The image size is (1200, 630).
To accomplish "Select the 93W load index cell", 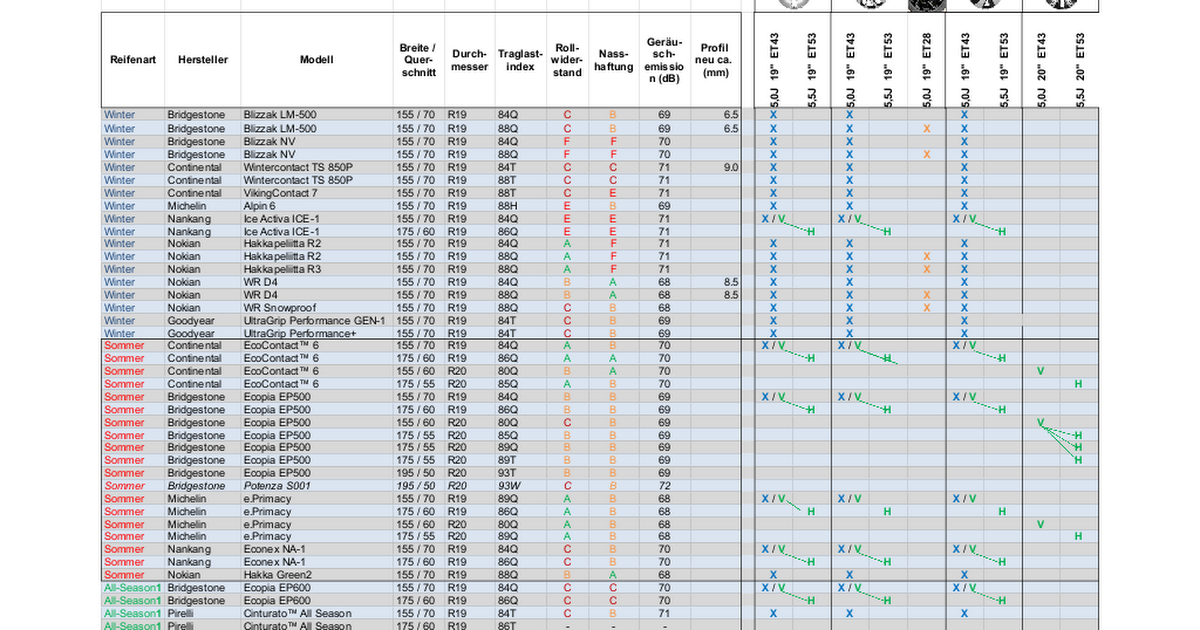I will pyautogui.click(x=509, y=486).
